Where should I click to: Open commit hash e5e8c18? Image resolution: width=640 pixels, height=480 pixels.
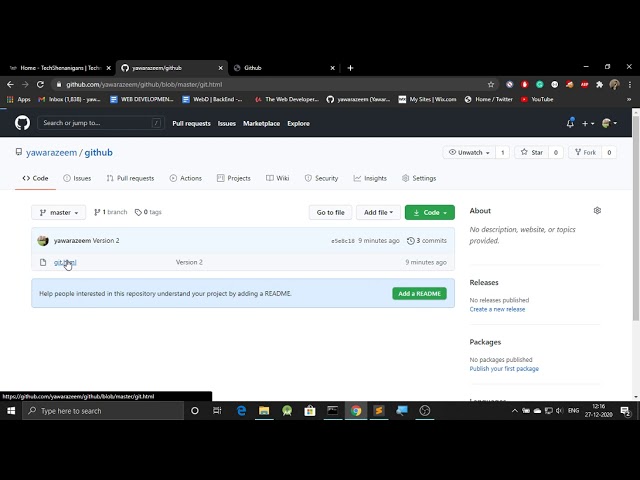[343, 241]
